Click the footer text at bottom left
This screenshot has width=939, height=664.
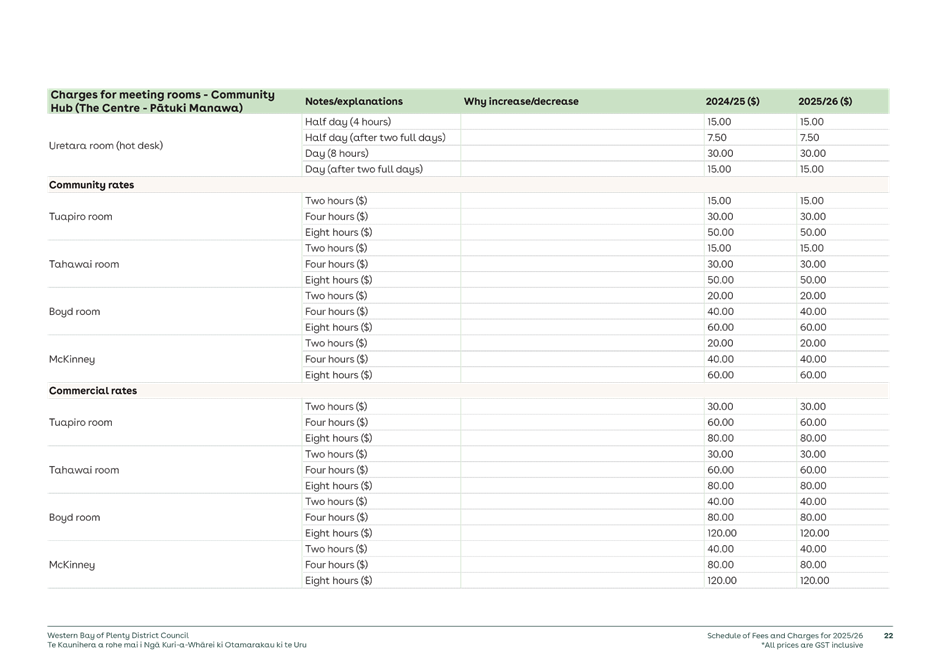(176, 640)
